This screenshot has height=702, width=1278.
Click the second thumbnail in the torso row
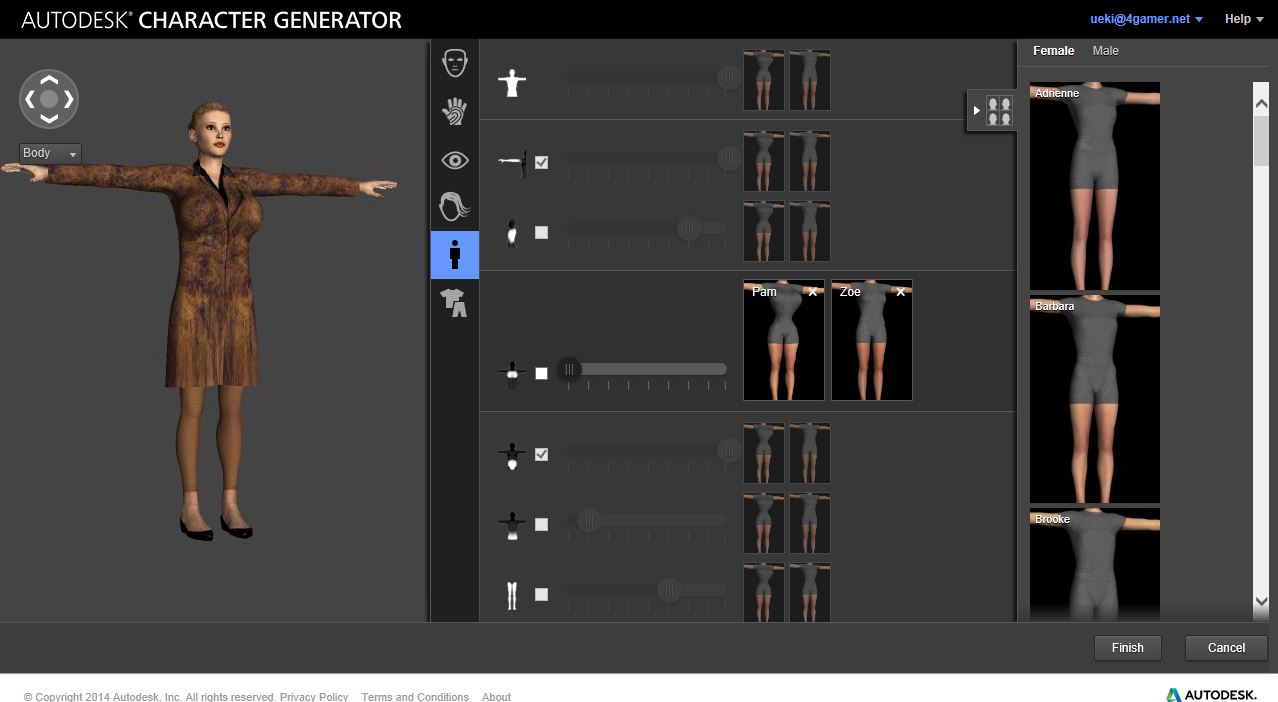(810, 231)
